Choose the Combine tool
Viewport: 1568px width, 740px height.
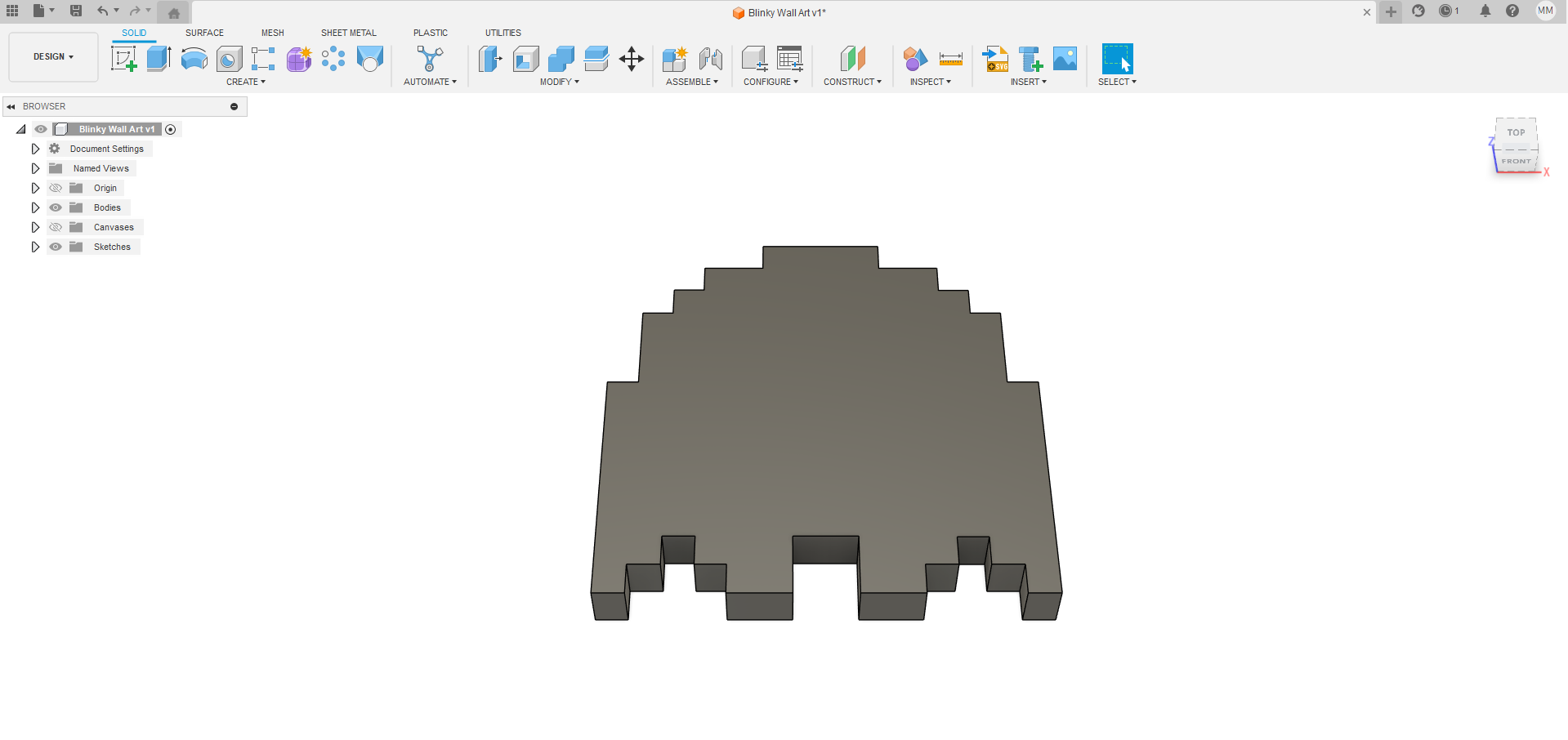(561, 59)
